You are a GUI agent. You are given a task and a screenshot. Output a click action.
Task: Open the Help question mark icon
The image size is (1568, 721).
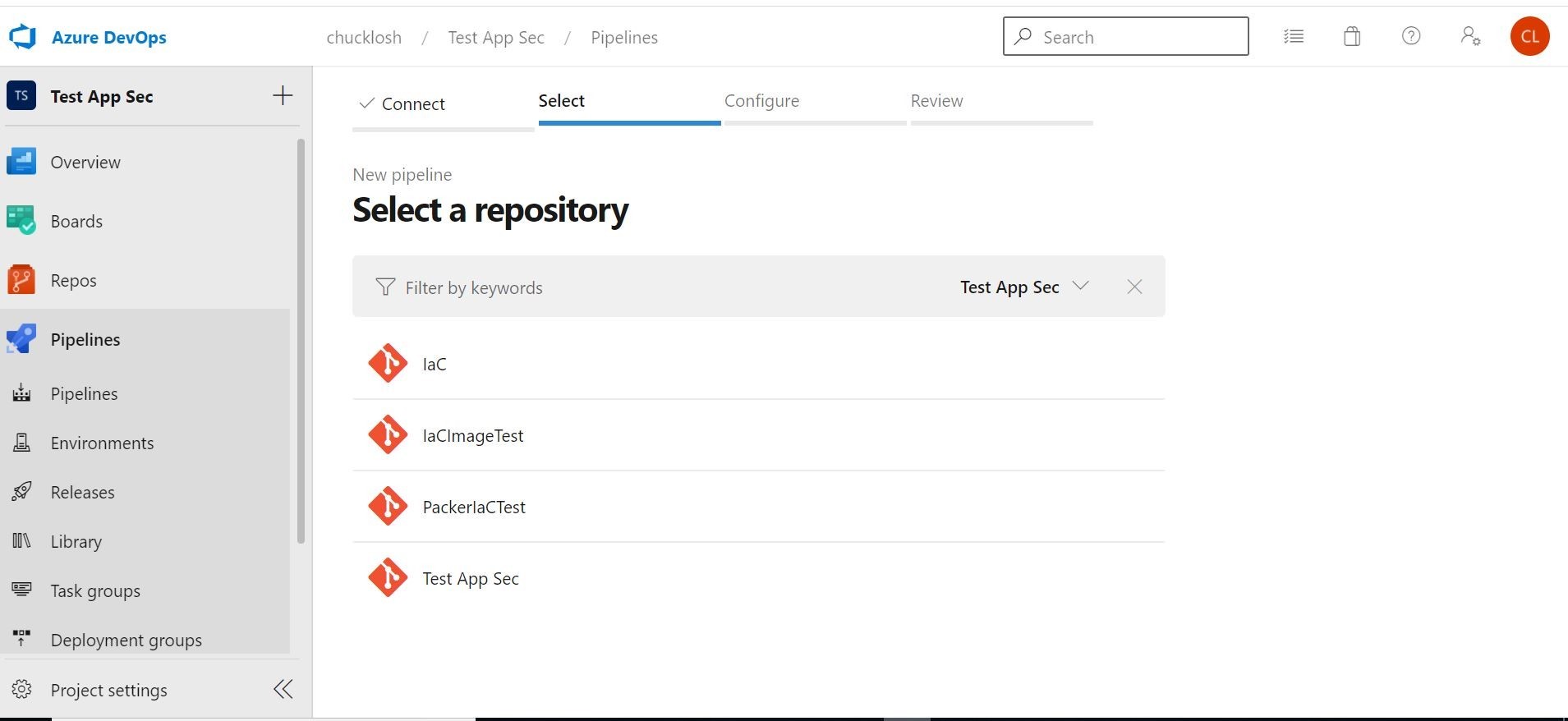pyautogui.click(x=1411, y=36)
